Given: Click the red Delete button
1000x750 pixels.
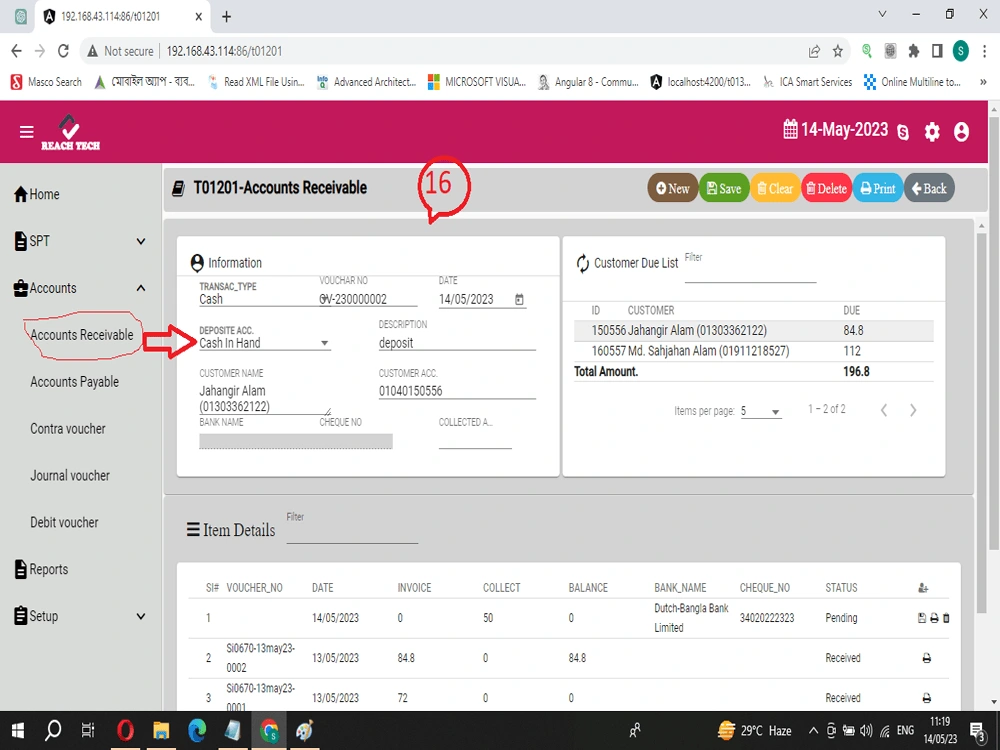Looking at the screenshot, I should (x=827, y=188).
